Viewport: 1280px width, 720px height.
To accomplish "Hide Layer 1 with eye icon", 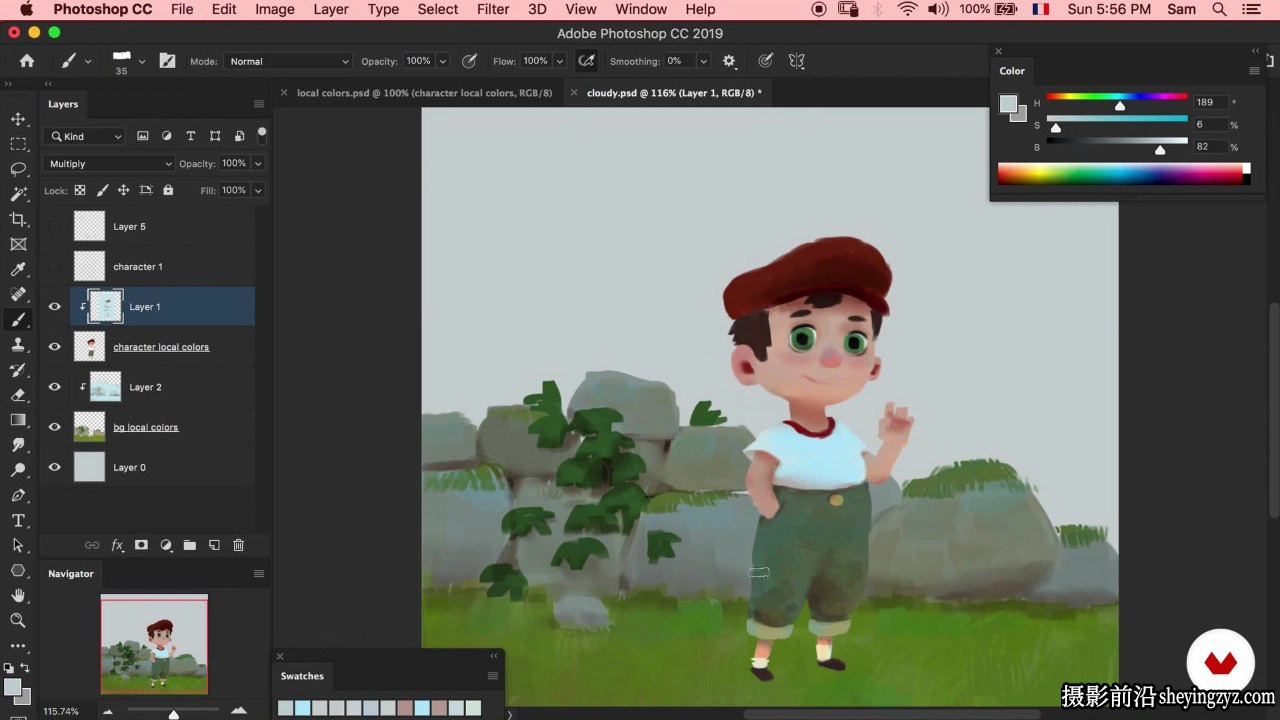I will [x=55, y=307].
